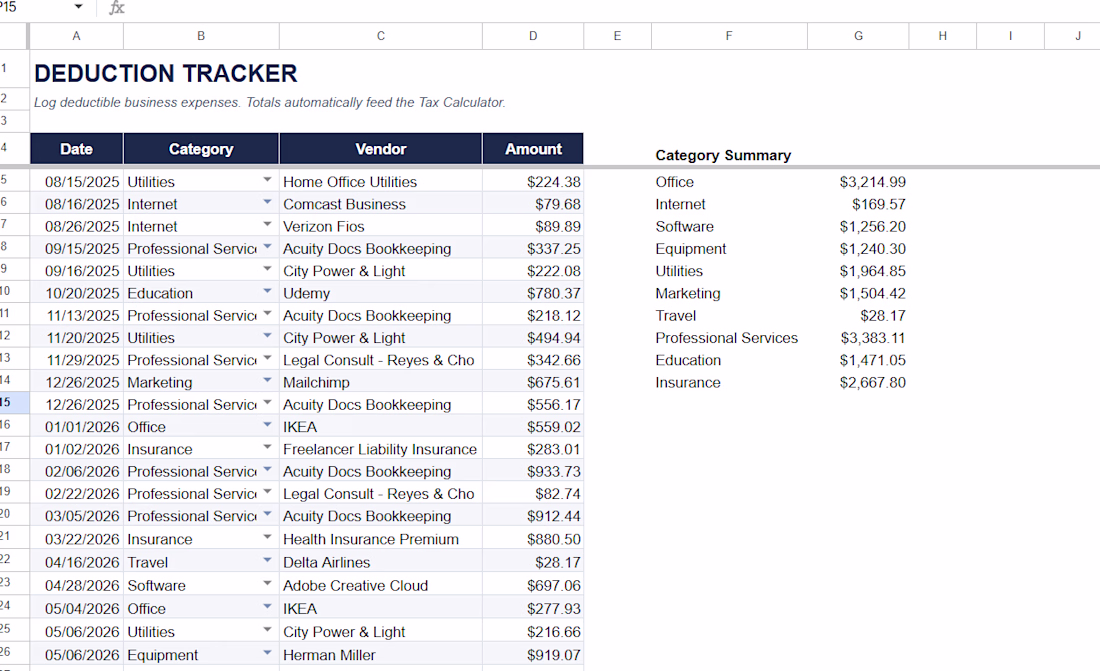
Task: Select the Udemy vendor cell
Action: (381, 293)
